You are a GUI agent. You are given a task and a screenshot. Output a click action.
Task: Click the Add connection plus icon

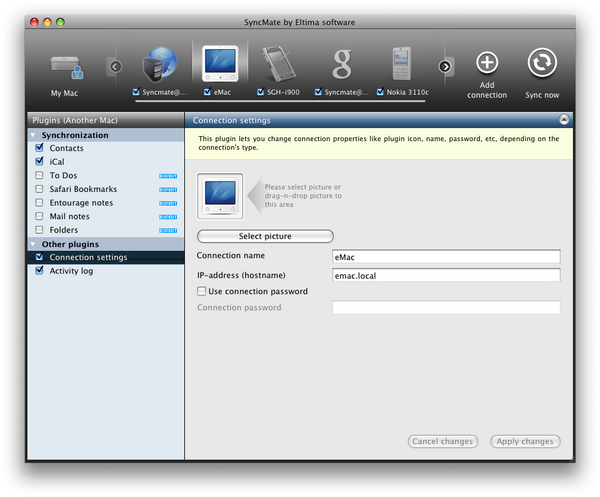487,62
